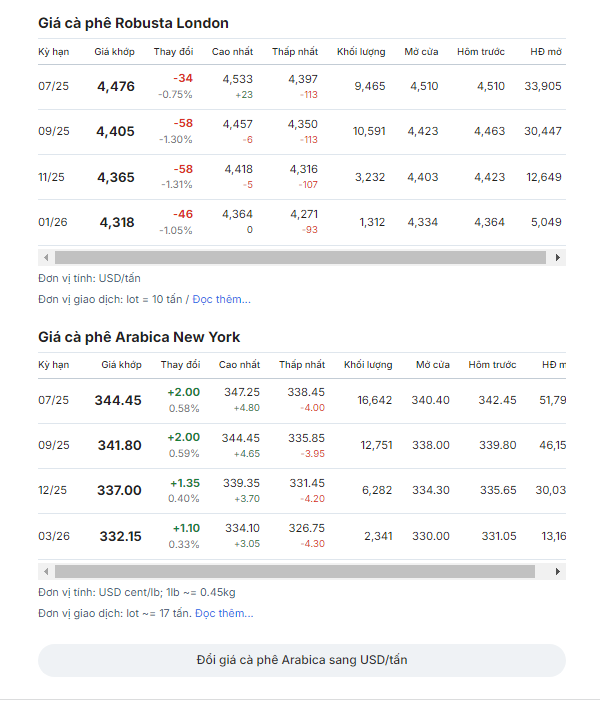Click Robusta 'Giá khớp' column header
Screen dimensions: 600x701
click(114, 52)
